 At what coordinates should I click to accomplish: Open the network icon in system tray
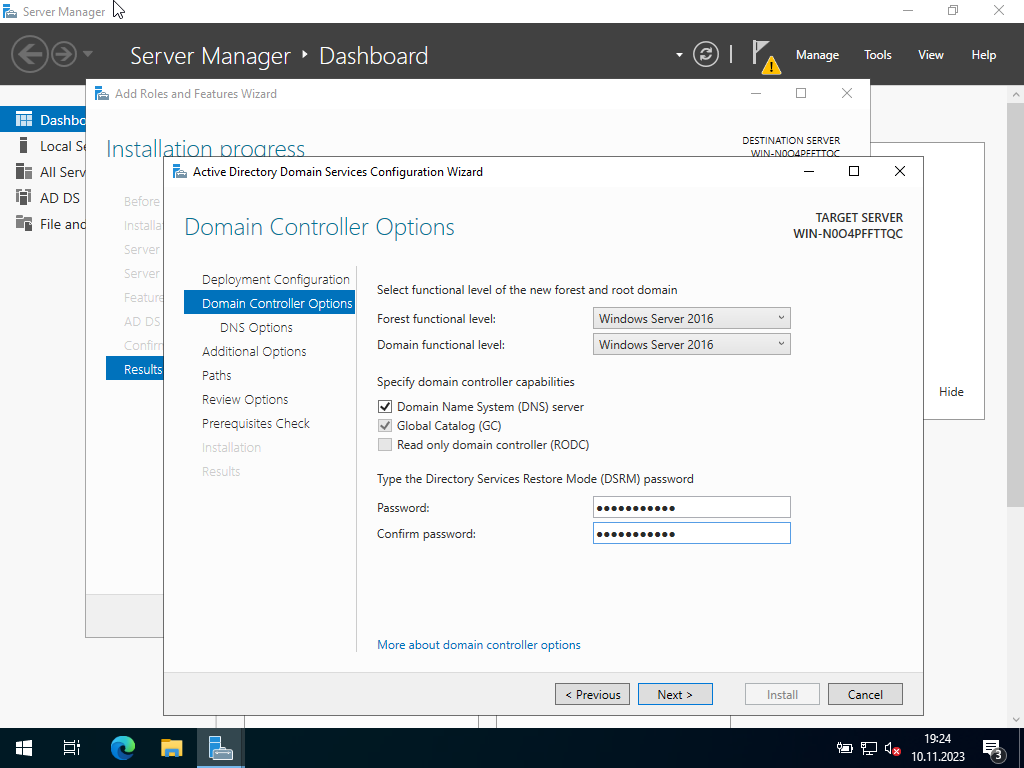(869, 748)
